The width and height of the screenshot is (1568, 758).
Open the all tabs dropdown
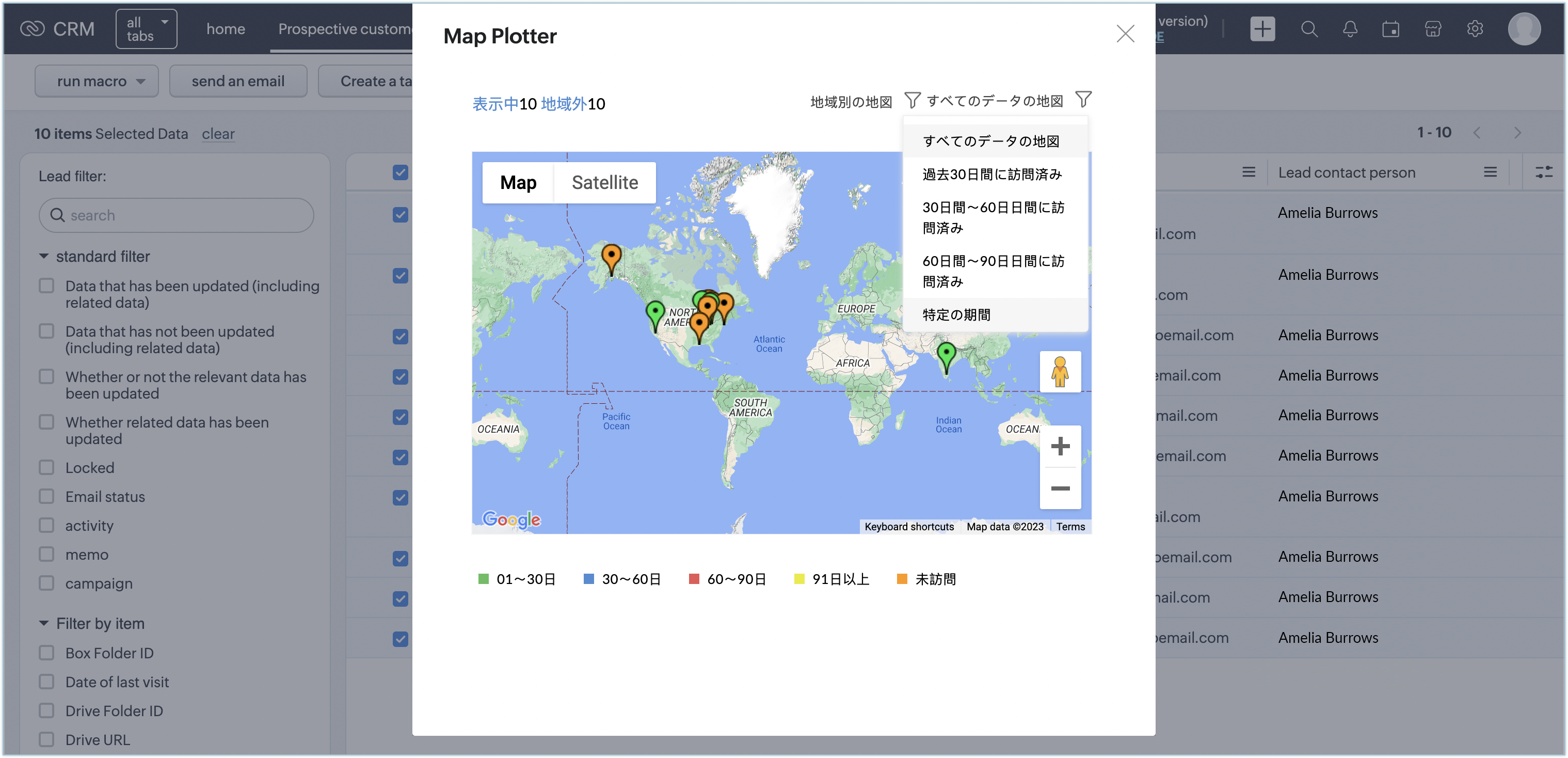point(147,29)
